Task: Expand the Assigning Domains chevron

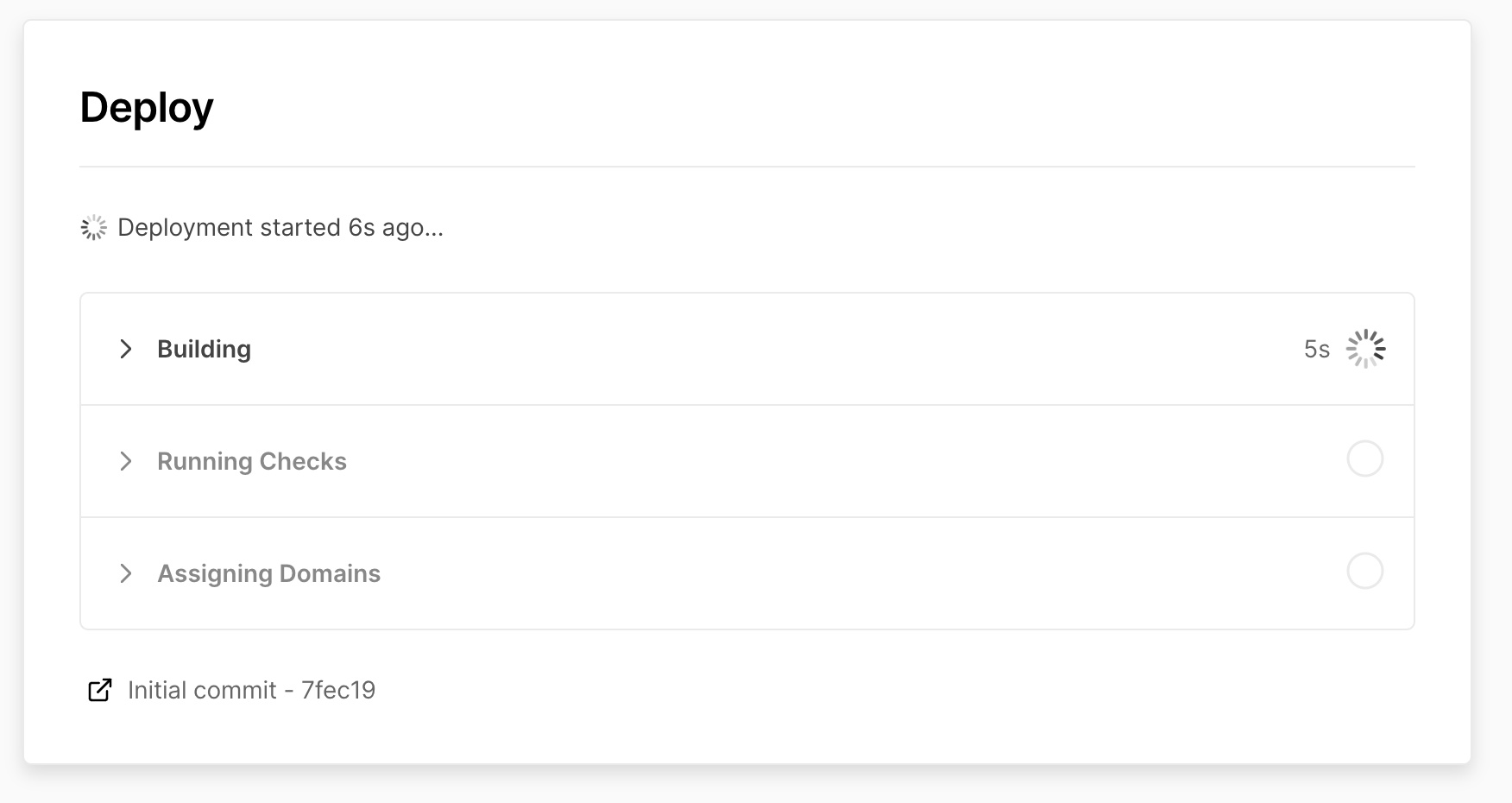Action: pyautogui.click(x=126, y=573)
